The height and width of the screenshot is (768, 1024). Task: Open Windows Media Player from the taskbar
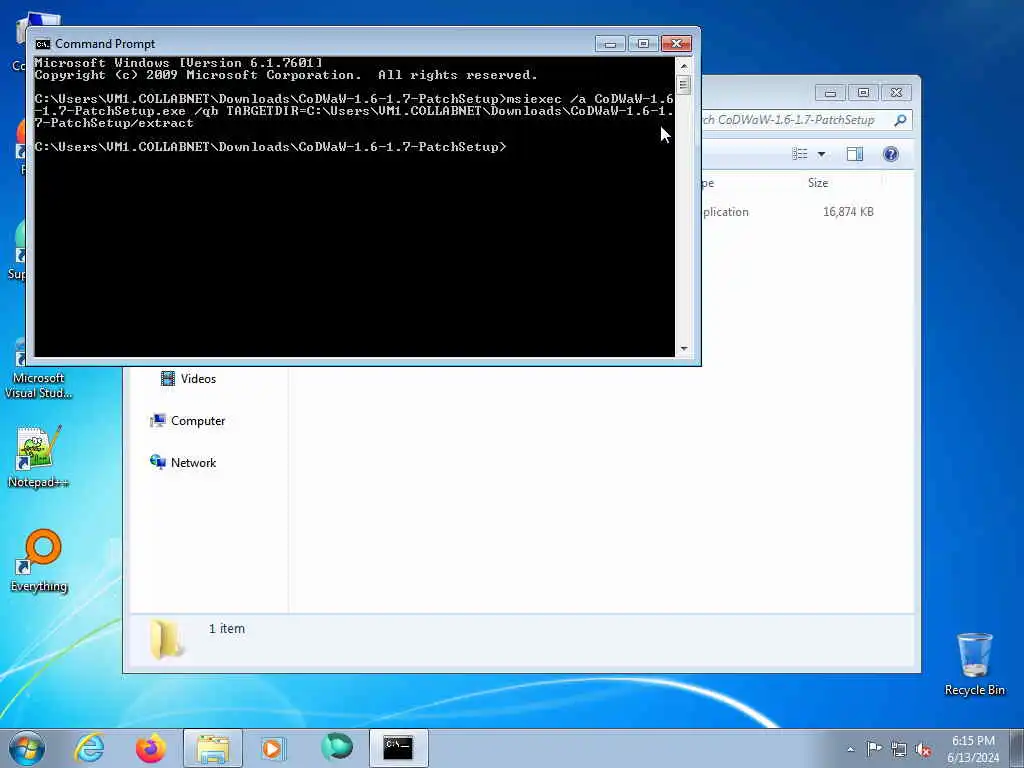(273, 748)
